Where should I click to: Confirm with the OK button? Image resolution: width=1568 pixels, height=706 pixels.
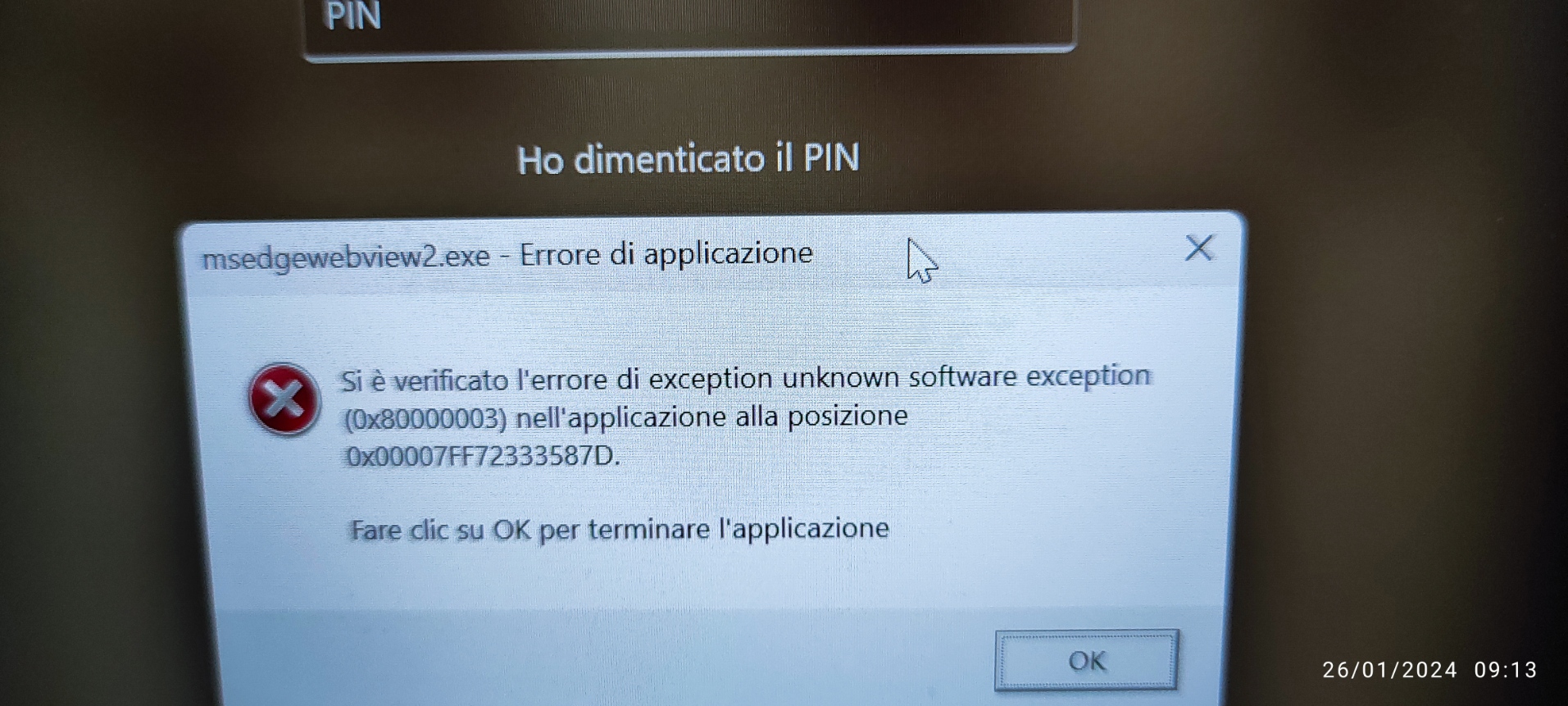tap(1087, 660)
